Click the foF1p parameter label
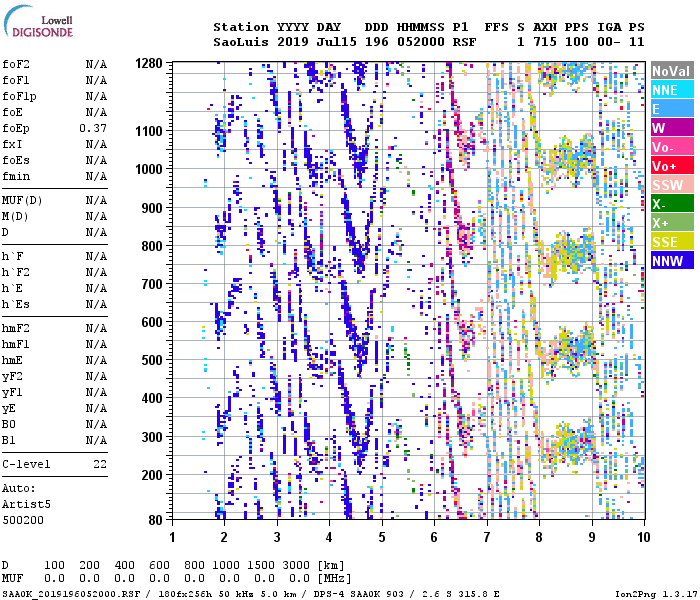700x600 pixels. [x=19, y=96]
